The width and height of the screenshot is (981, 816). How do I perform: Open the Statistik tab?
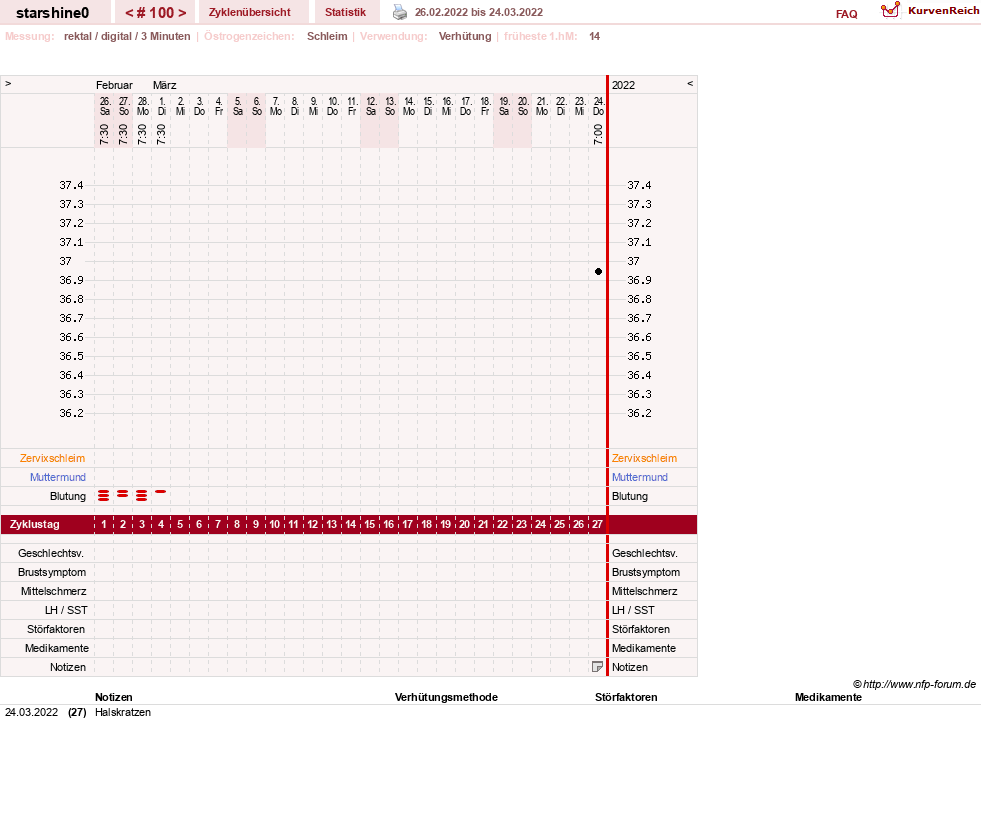[345, 13]
